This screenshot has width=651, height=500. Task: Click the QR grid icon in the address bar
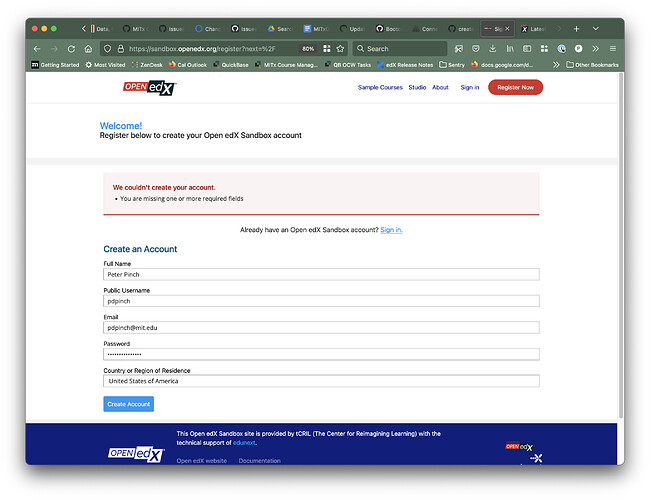(x=327, y=49)
